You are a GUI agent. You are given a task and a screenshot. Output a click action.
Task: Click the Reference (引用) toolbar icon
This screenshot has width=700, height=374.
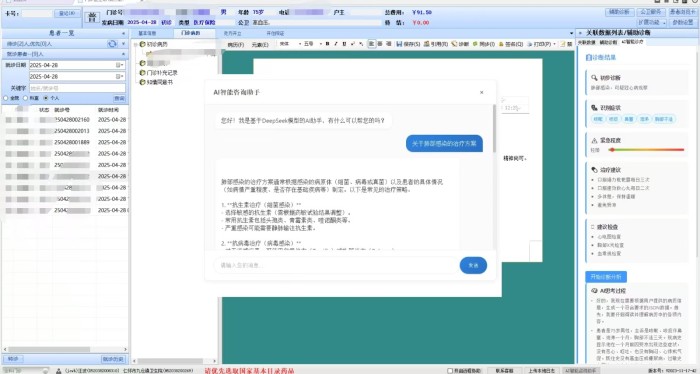click(x=427, y=44)
